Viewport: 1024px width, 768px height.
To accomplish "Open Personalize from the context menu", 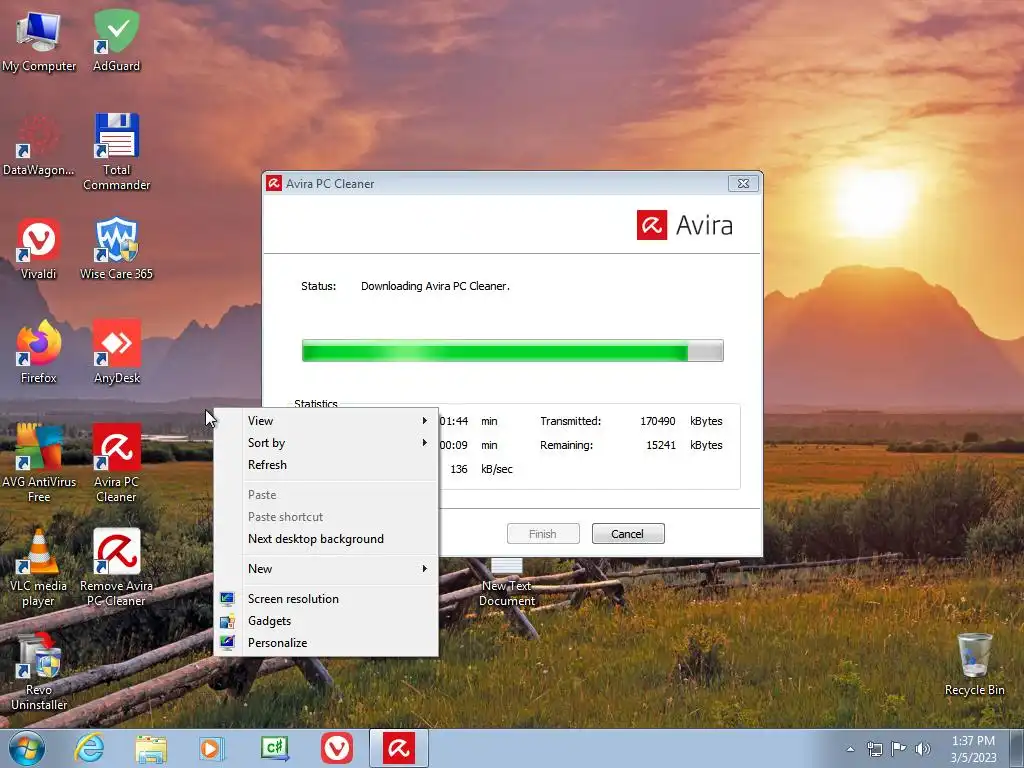I will pos(326,643).
